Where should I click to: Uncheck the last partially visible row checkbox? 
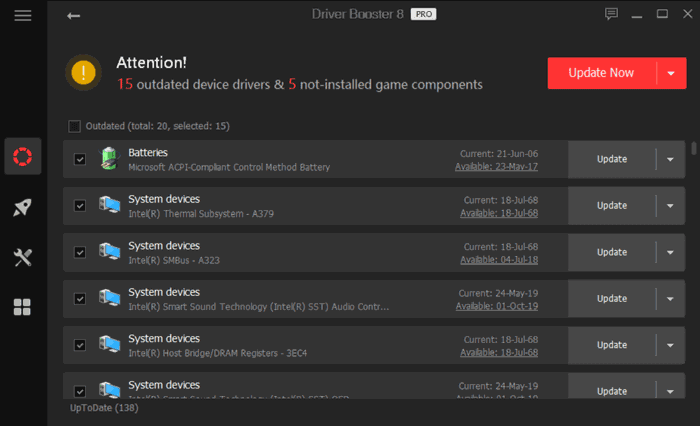pyautogui.click(x=80, y=391)
